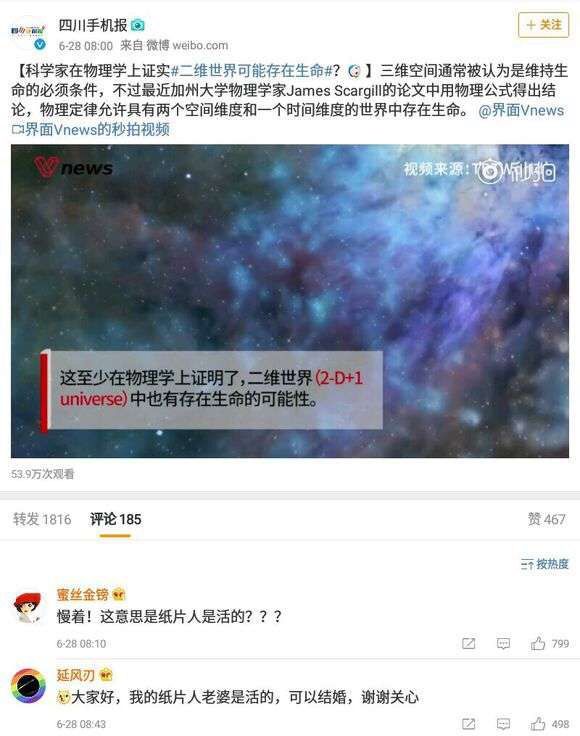580x736 pixels.
Task: Click the 四川手机报 profile avatar
Action: coord(28,32)
